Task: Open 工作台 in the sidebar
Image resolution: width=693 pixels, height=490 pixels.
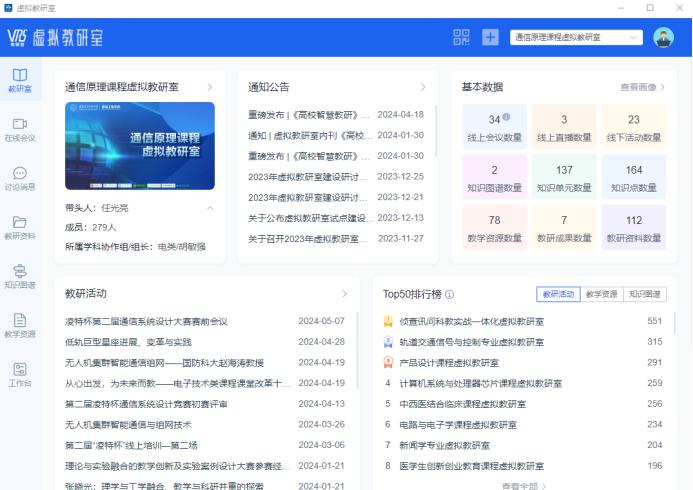Action: pos(20,374)
